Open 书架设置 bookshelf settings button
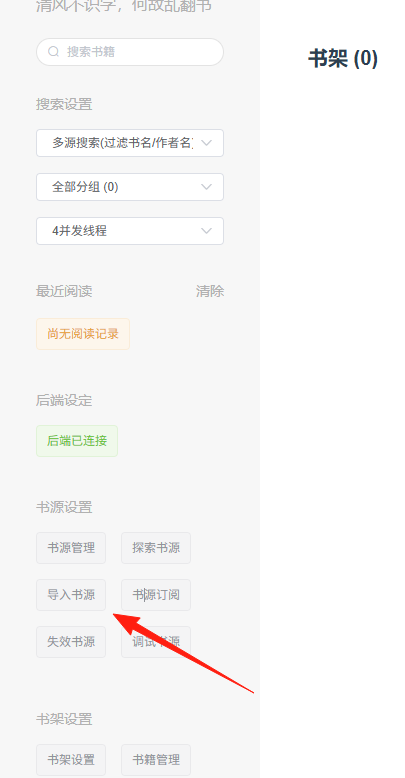The height and width of the screenshot is (778, 405). click(x=71, y=760)
